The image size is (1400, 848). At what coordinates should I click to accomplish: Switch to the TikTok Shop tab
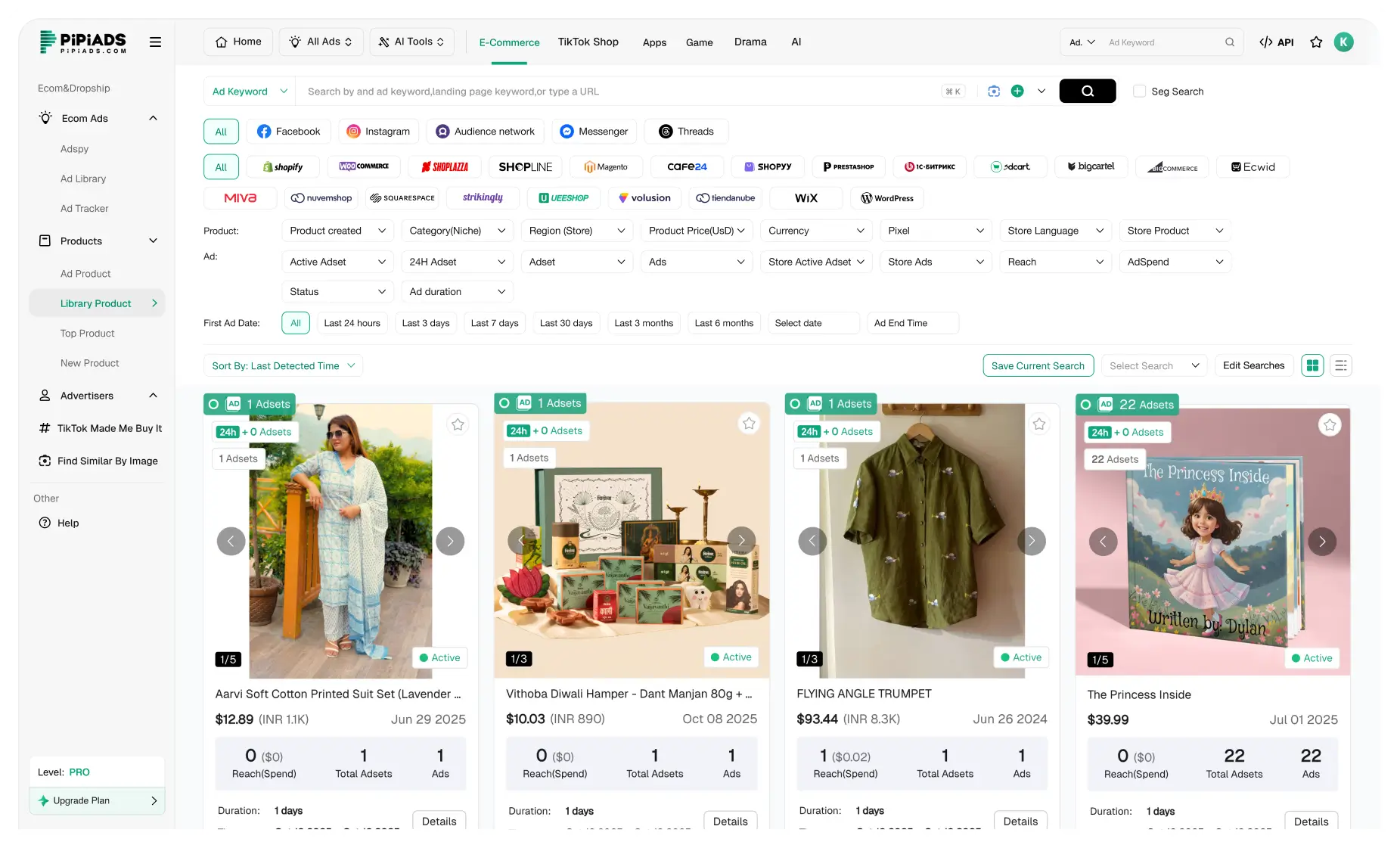[x=588, y=42]
